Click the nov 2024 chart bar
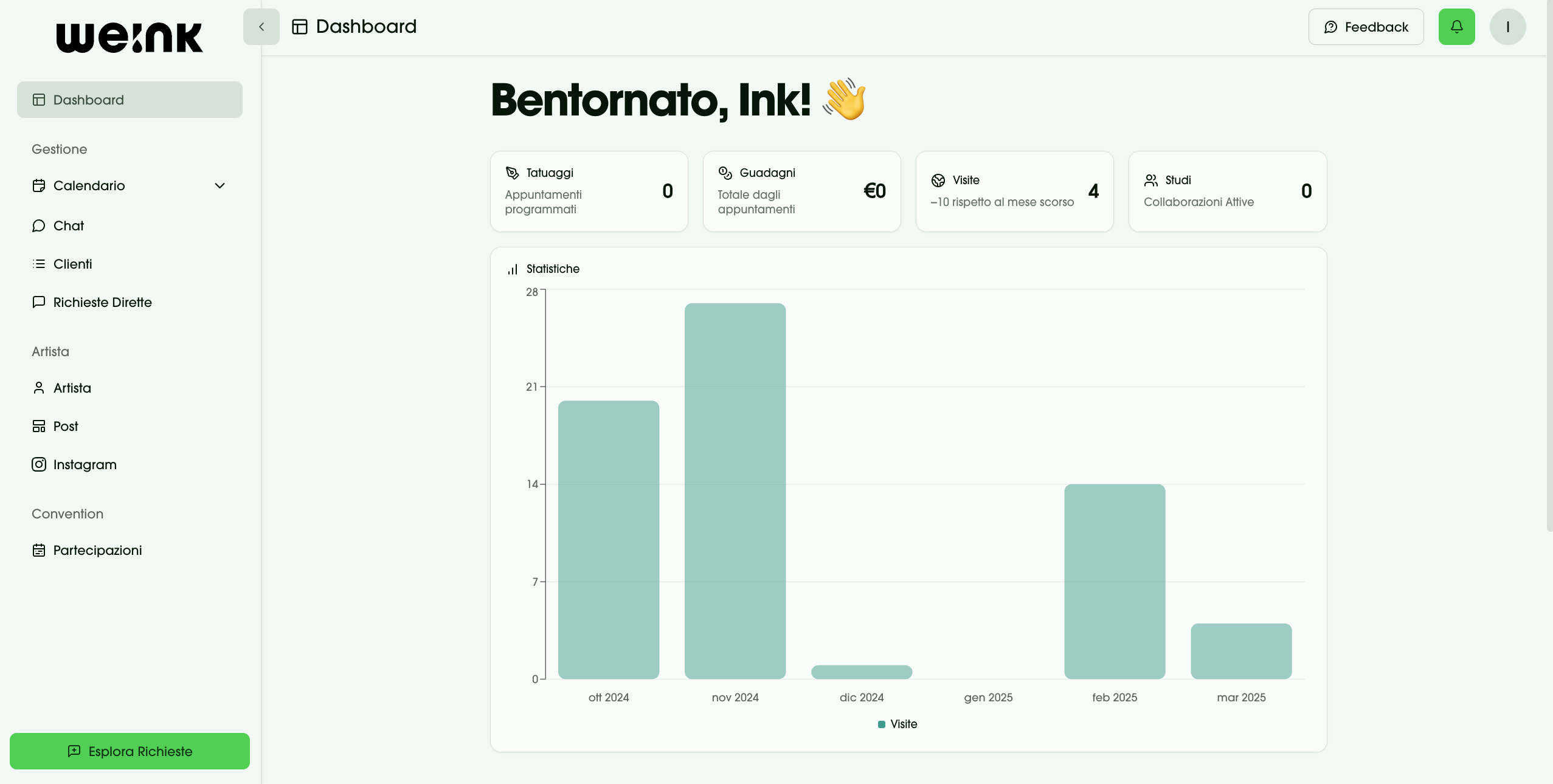The width and height of the screenshot is (1553, 784). [735, 491]
